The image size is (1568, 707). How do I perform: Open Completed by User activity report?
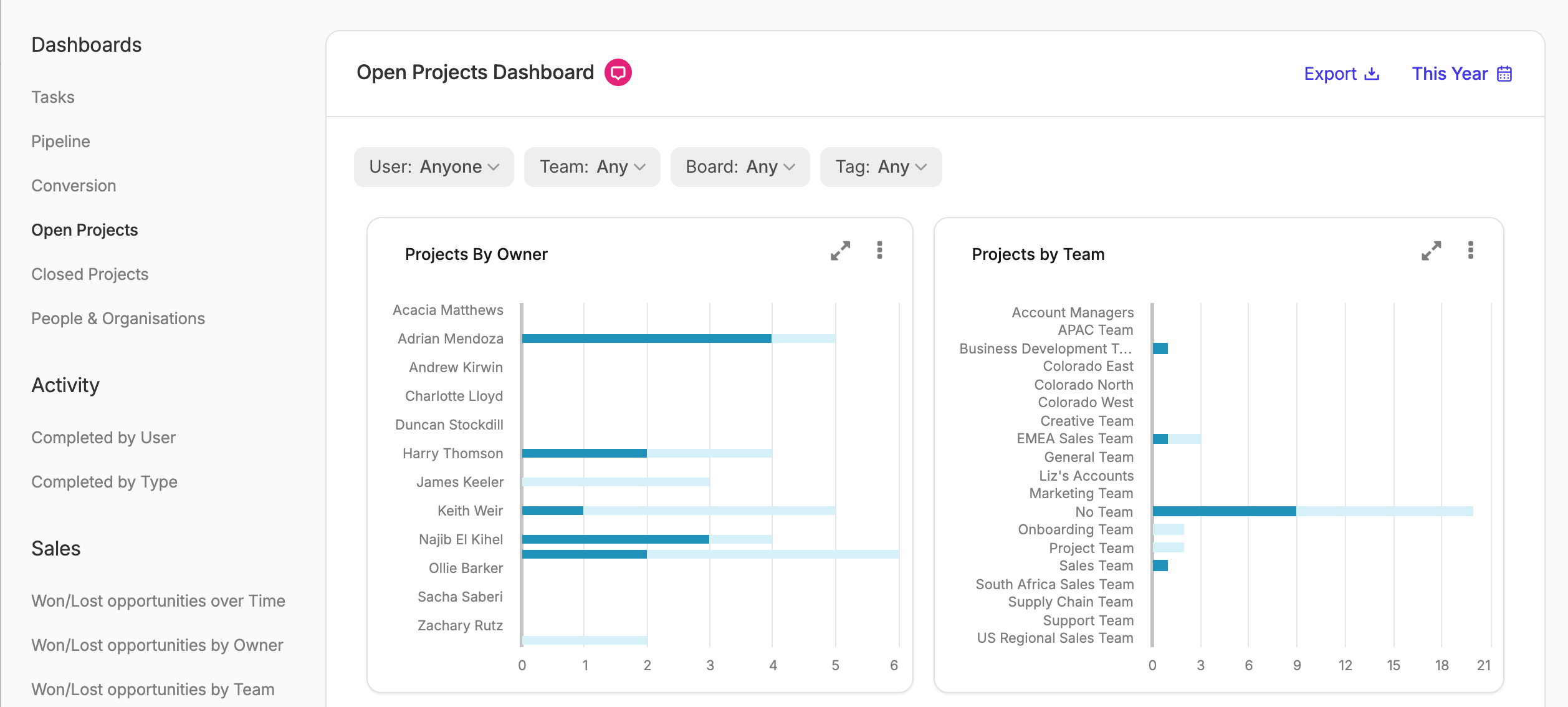[103, 438]
